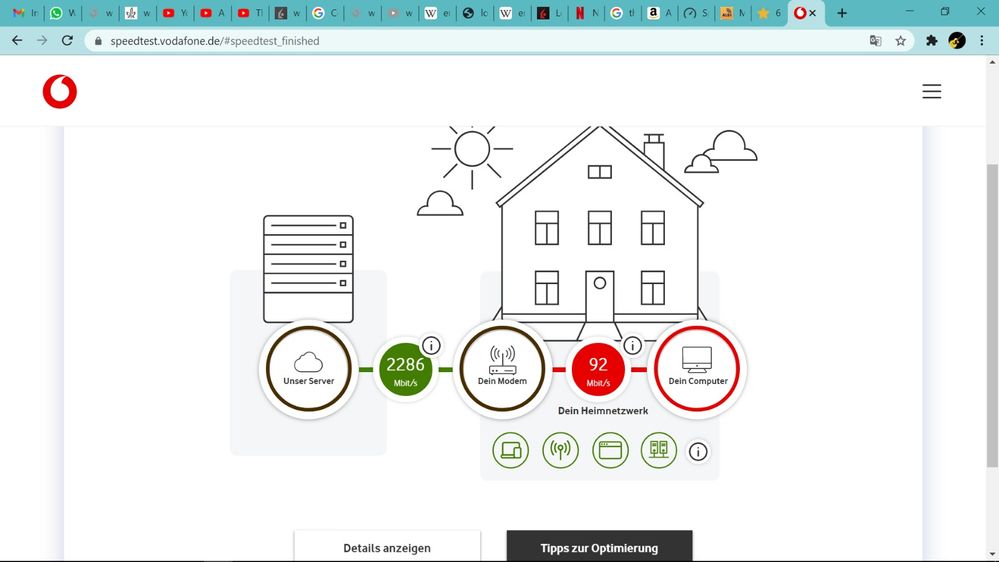
Task: Reload the speedtest page
Action: 67,41
